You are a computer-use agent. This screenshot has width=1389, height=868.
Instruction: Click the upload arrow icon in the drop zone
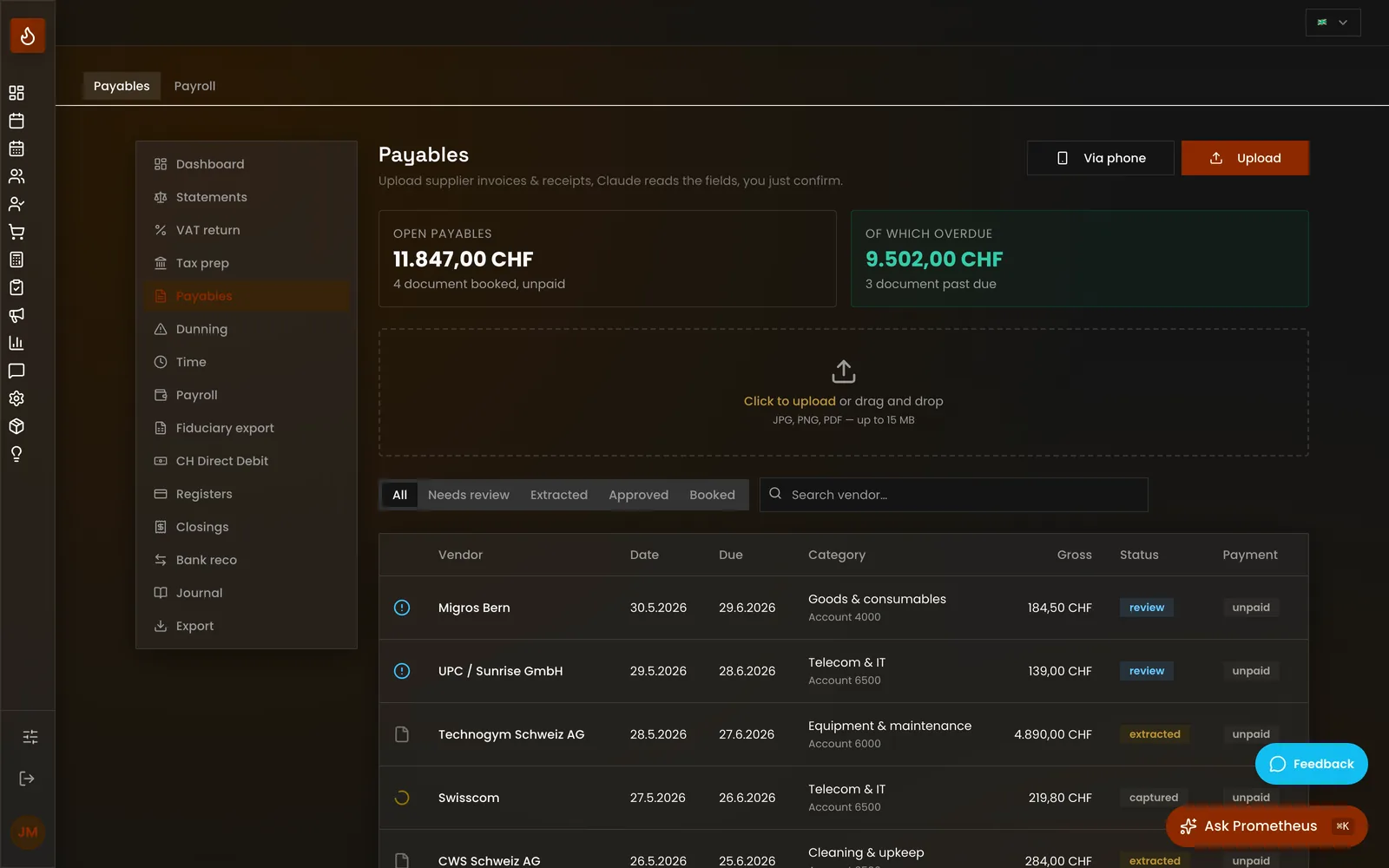(x=844, y=372)
